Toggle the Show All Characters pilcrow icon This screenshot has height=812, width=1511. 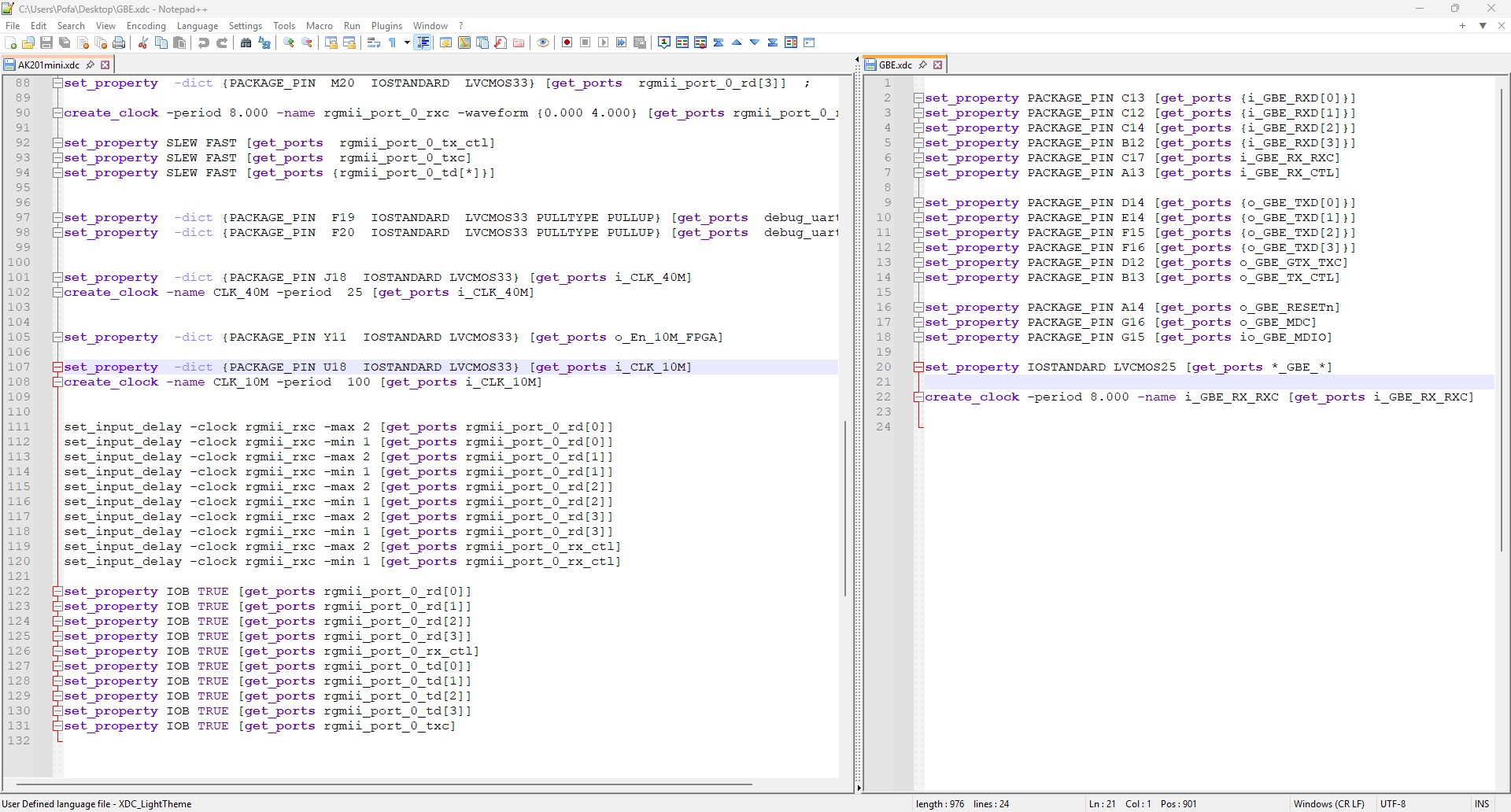coord(393,42)
